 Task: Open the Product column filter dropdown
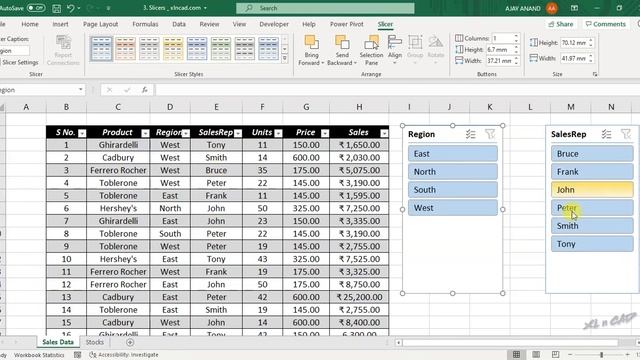pyautogui.click(x=145, y=133)
